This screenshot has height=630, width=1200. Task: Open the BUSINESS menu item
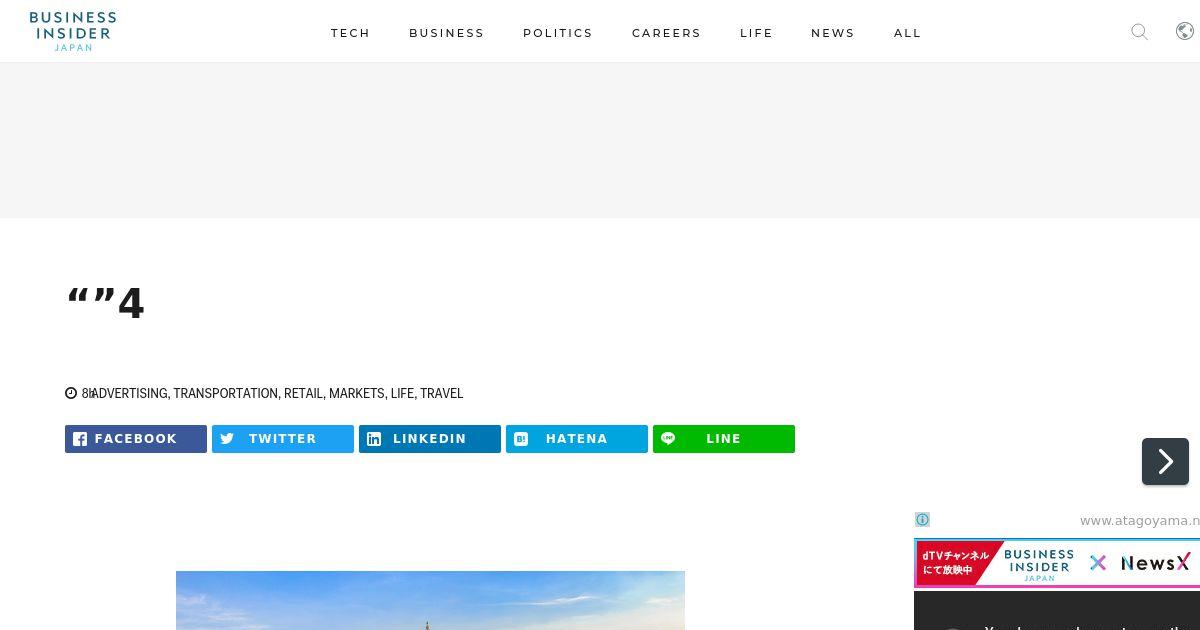[446, 33]
